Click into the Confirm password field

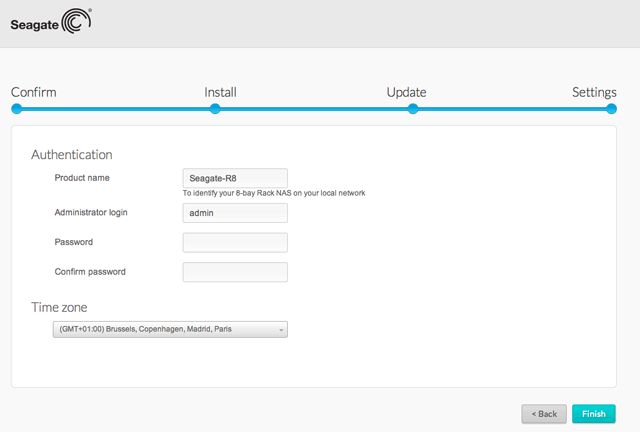pos(235,272)
